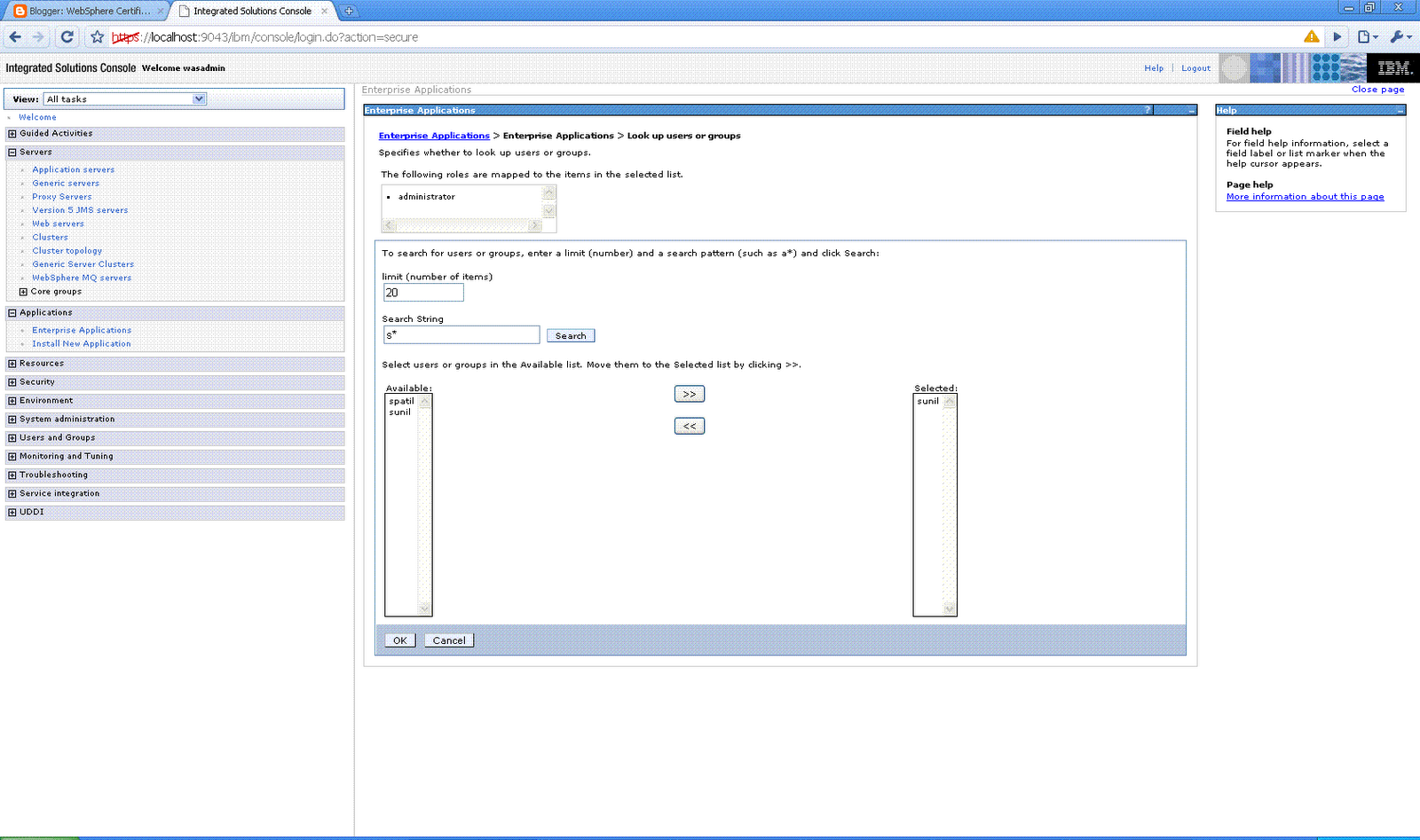
Task: Open a new browser tab
Action: pyautogui.click(x=350, y=11)
